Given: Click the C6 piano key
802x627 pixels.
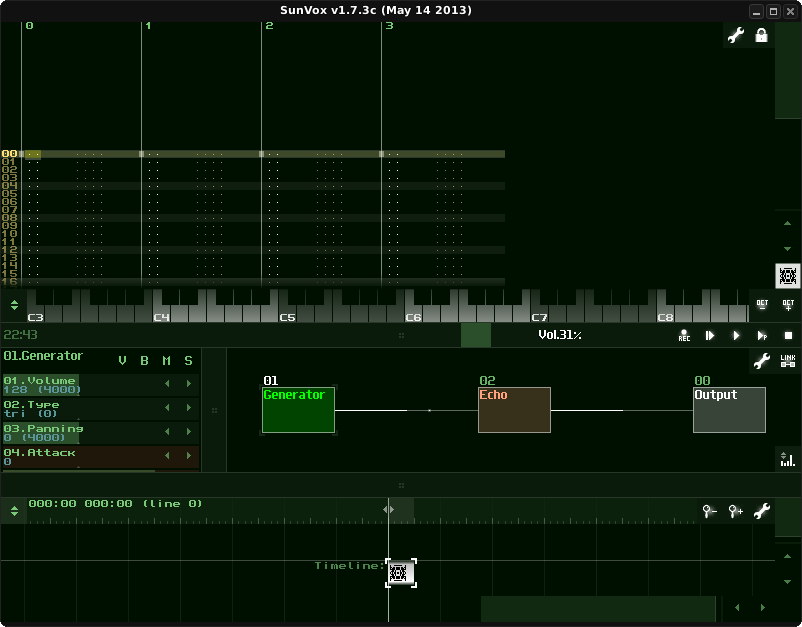Looking at the screenshot, I should [413, 314].
